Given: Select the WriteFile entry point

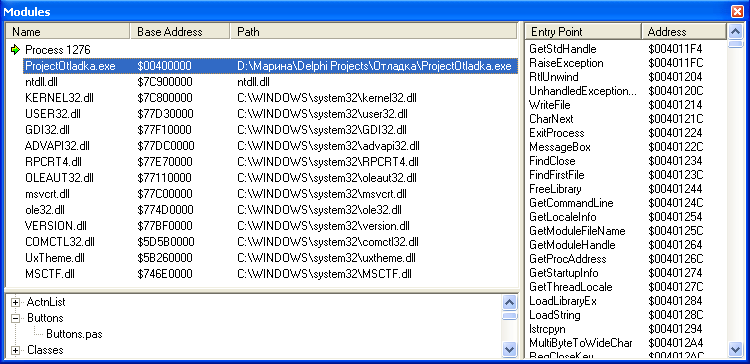Looking at the screenshot, I should 550,105.
